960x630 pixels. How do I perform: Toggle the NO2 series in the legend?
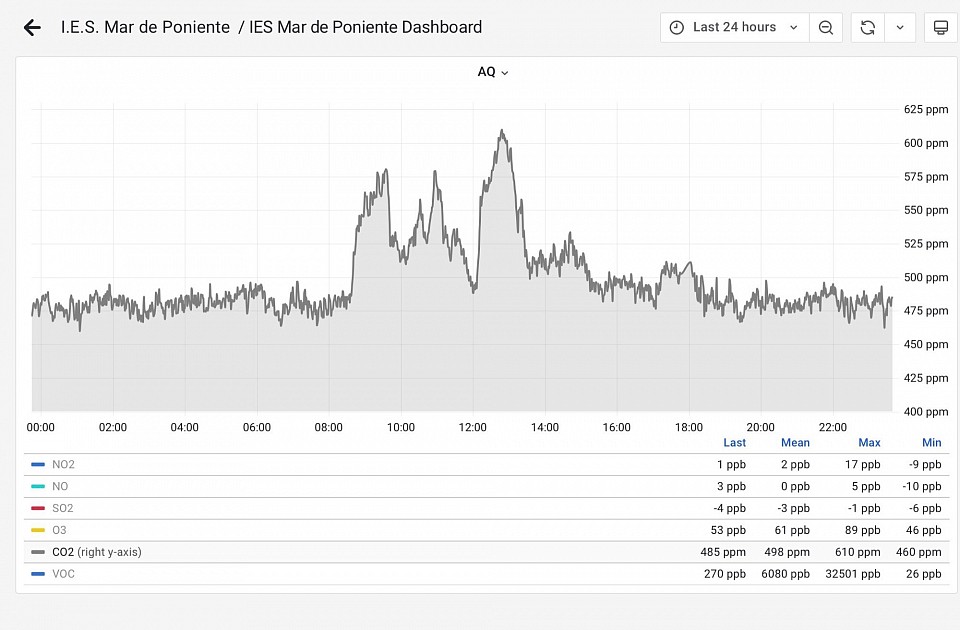click(x=63, y=465)
